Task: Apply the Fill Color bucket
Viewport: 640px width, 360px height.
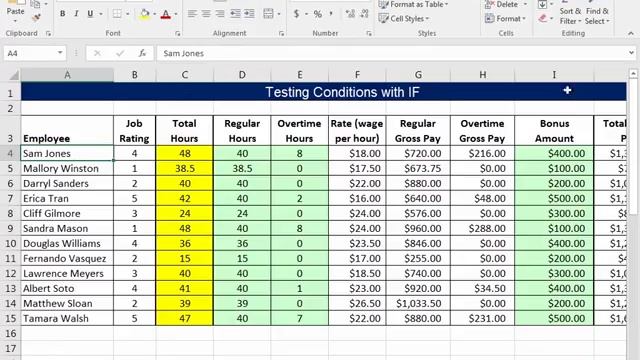Action: coord(144,14)
